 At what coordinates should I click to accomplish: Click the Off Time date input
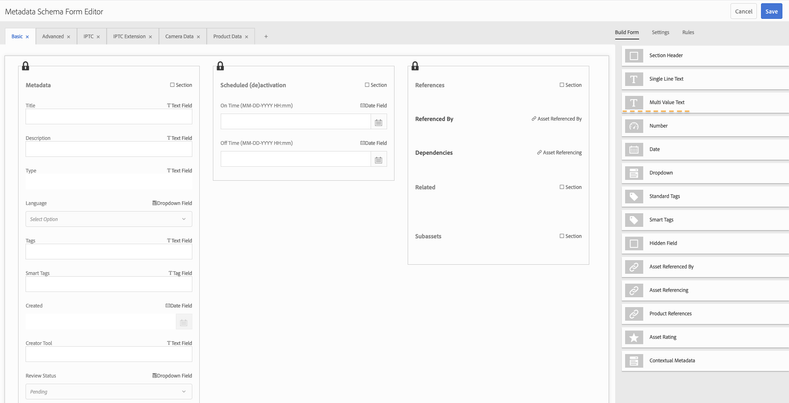pyautogui.click(x=296, y=159)
